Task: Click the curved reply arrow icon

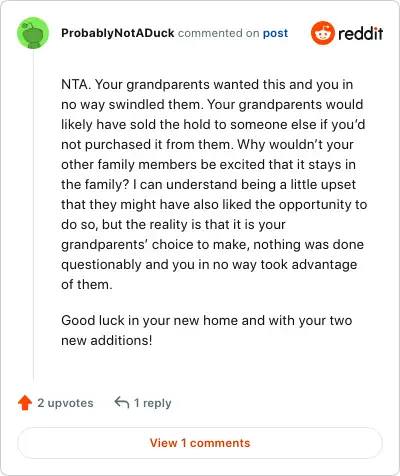Action: click(122, 402)
